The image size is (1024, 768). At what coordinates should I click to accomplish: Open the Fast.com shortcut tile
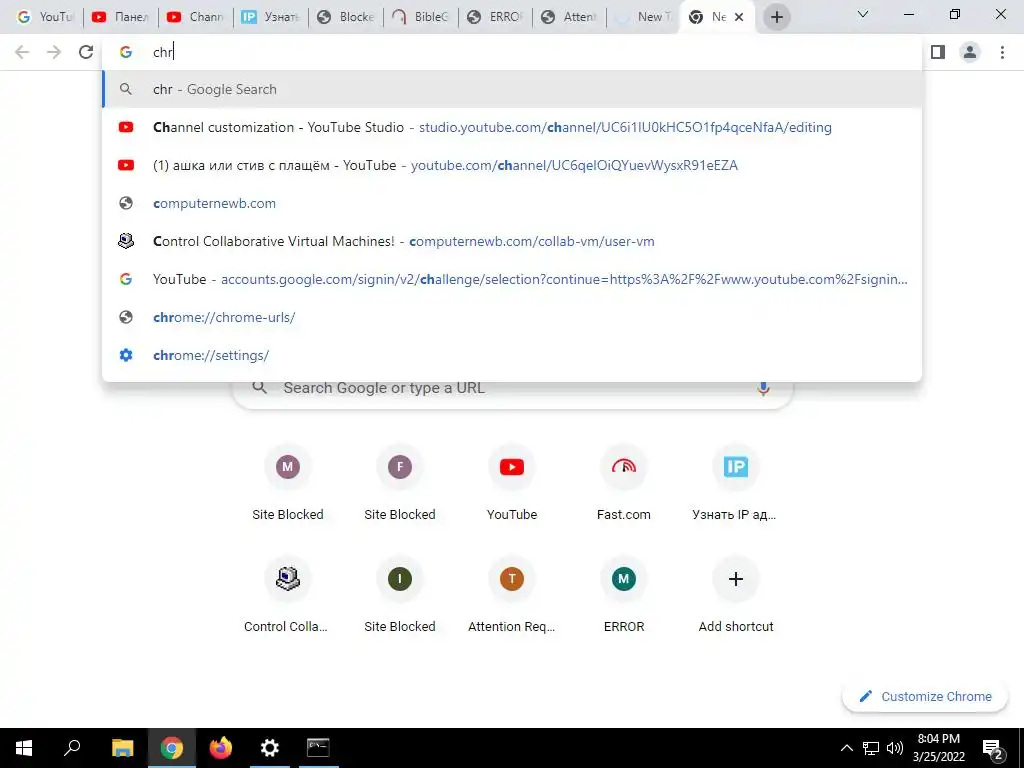point(624,484)
